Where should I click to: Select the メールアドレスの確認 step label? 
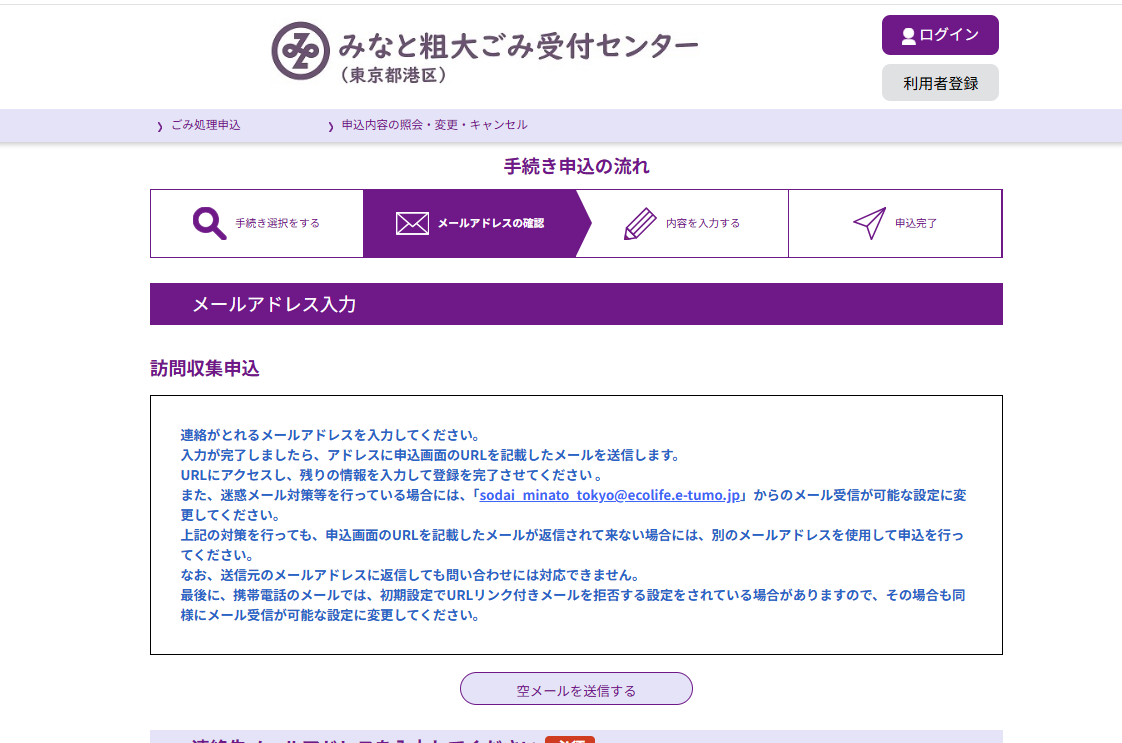(x=490, y=223)
